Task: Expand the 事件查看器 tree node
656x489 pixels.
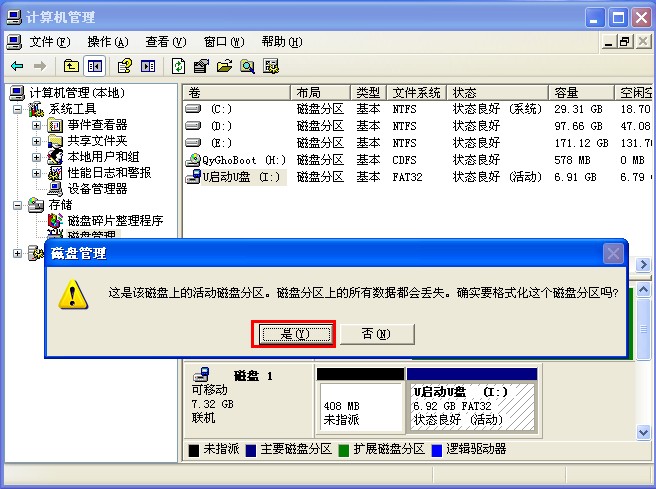Action: coord(37,125)
